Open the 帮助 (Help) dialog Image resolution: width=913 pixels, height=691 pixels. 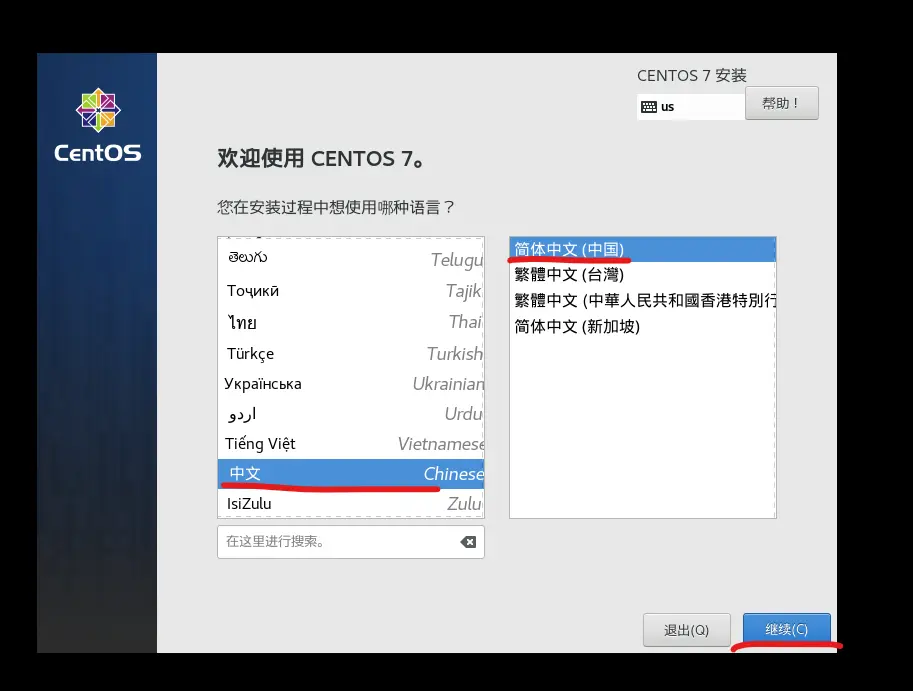[781, 103]
